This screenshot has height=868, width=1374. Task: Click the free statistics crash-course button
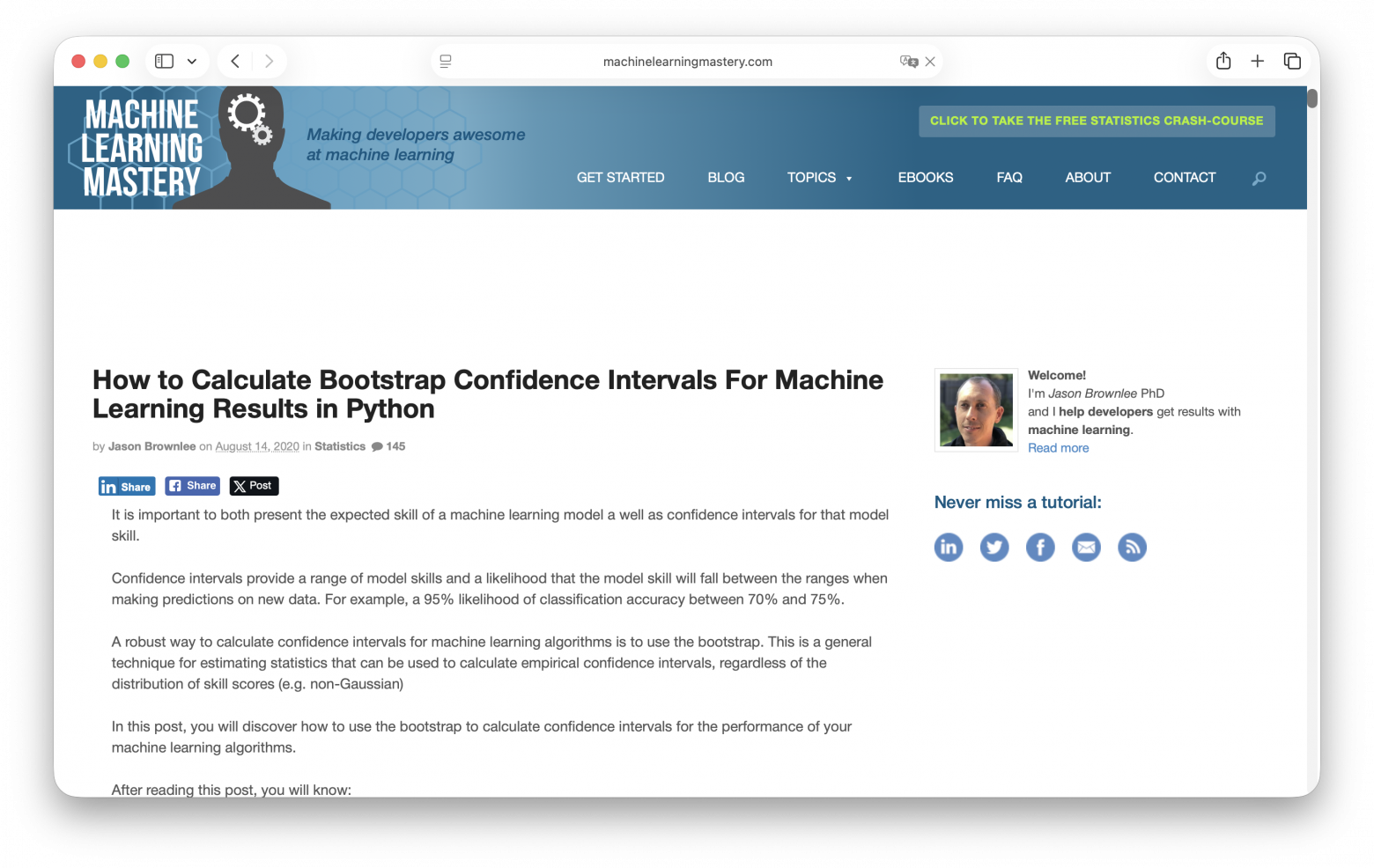(1097, 121)
